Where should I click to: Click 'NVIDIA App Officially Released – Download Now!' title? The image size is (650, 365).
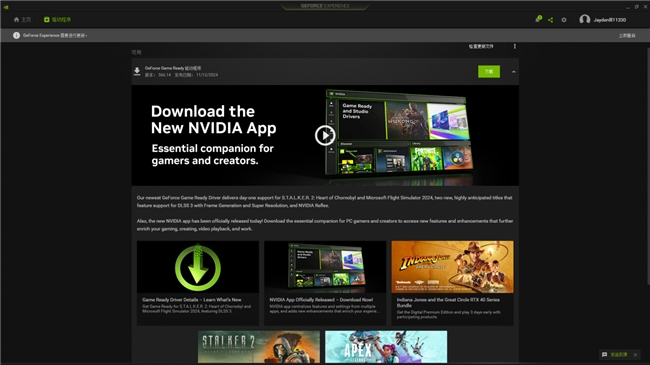[321, 299]
